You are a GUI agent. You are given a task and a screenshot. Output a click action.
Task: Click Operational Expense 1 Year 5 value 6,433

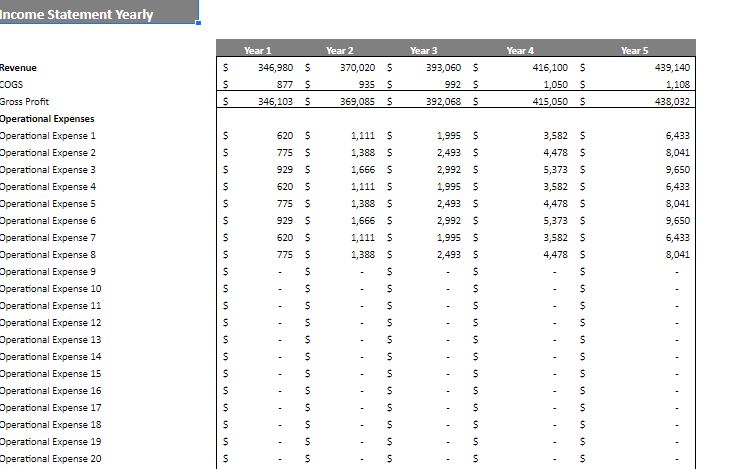tap(678, 136)
